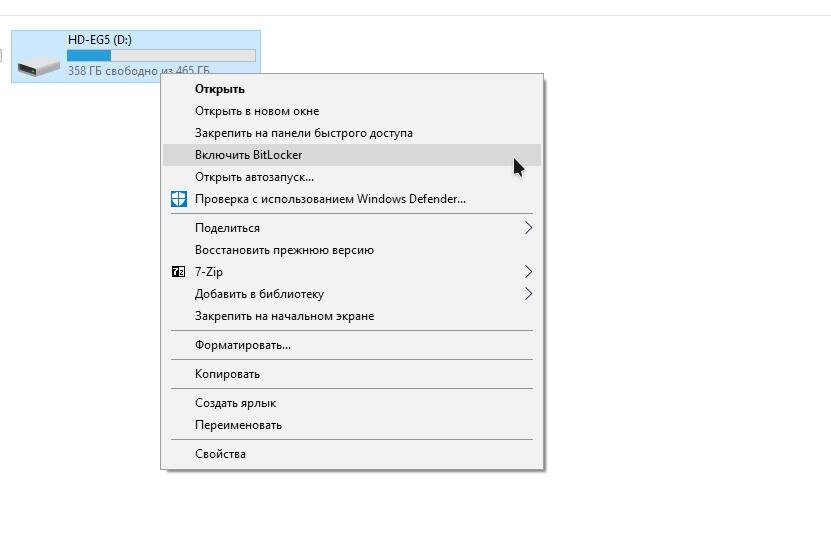Choose Восстановить прежнюю версию

352,250
